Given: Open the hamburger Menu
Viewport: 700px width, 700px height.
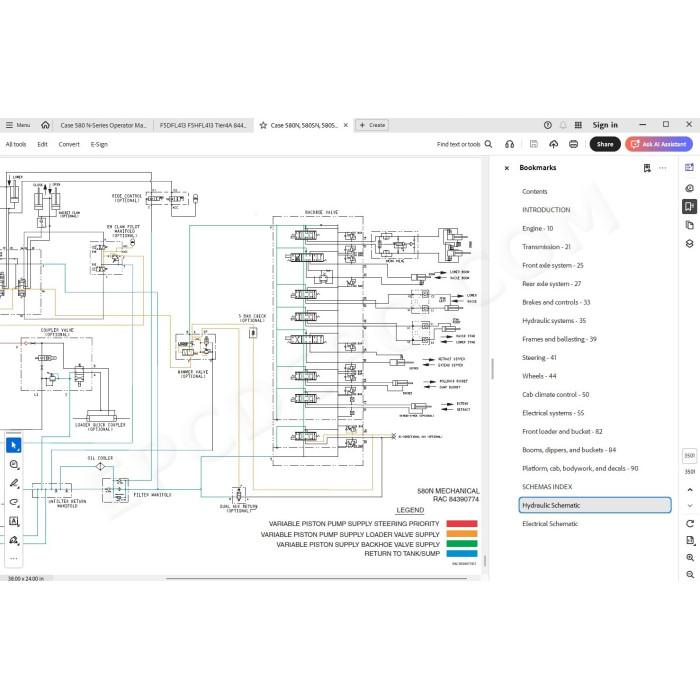Looking at the screenshot, I should 18,125.
